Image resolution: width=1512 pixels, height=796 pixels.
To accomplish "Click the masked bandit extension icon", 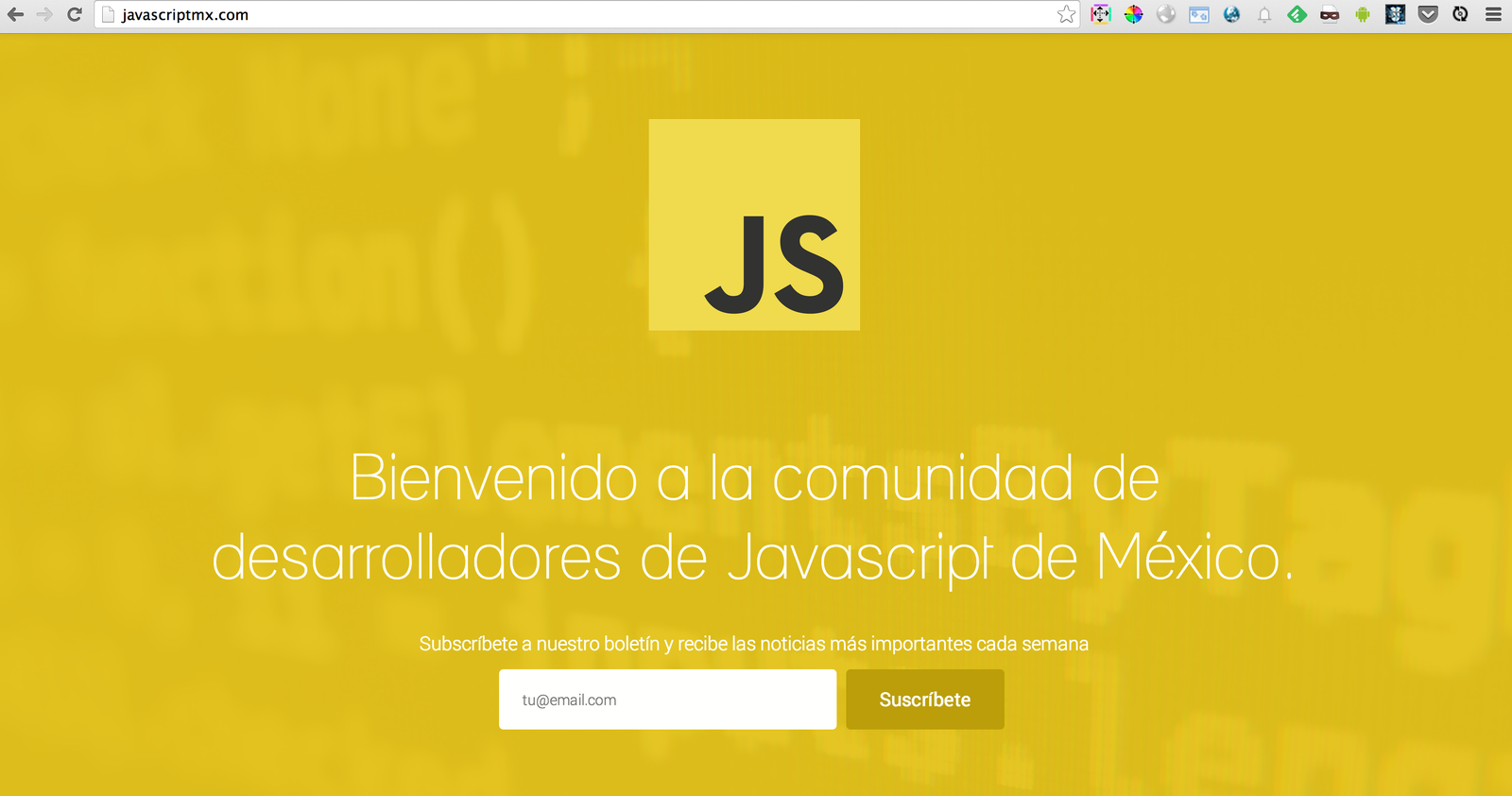I will (1330, 14).
